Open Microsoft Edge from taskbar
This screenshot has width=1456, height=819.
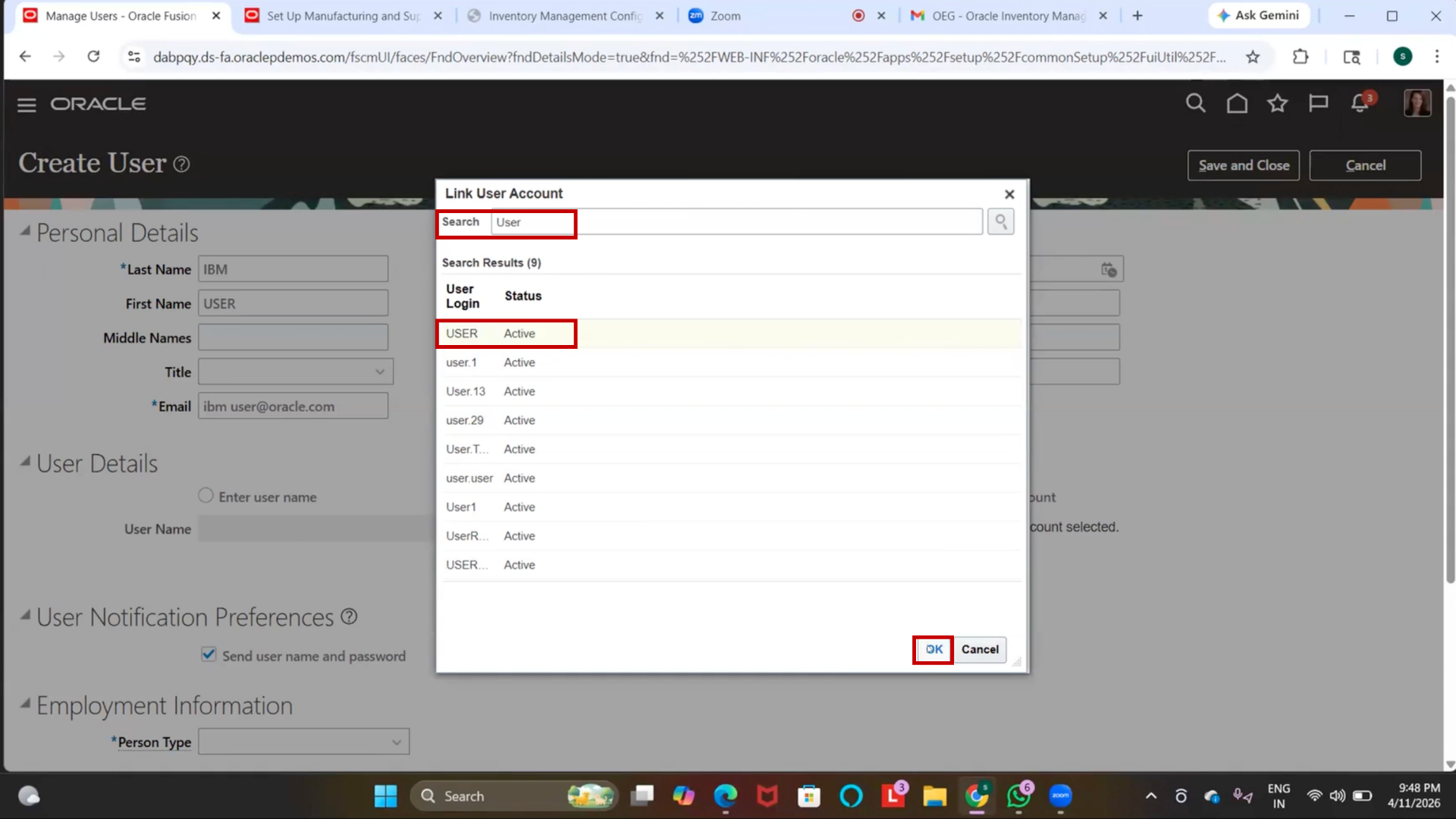[x=726, y=796]
